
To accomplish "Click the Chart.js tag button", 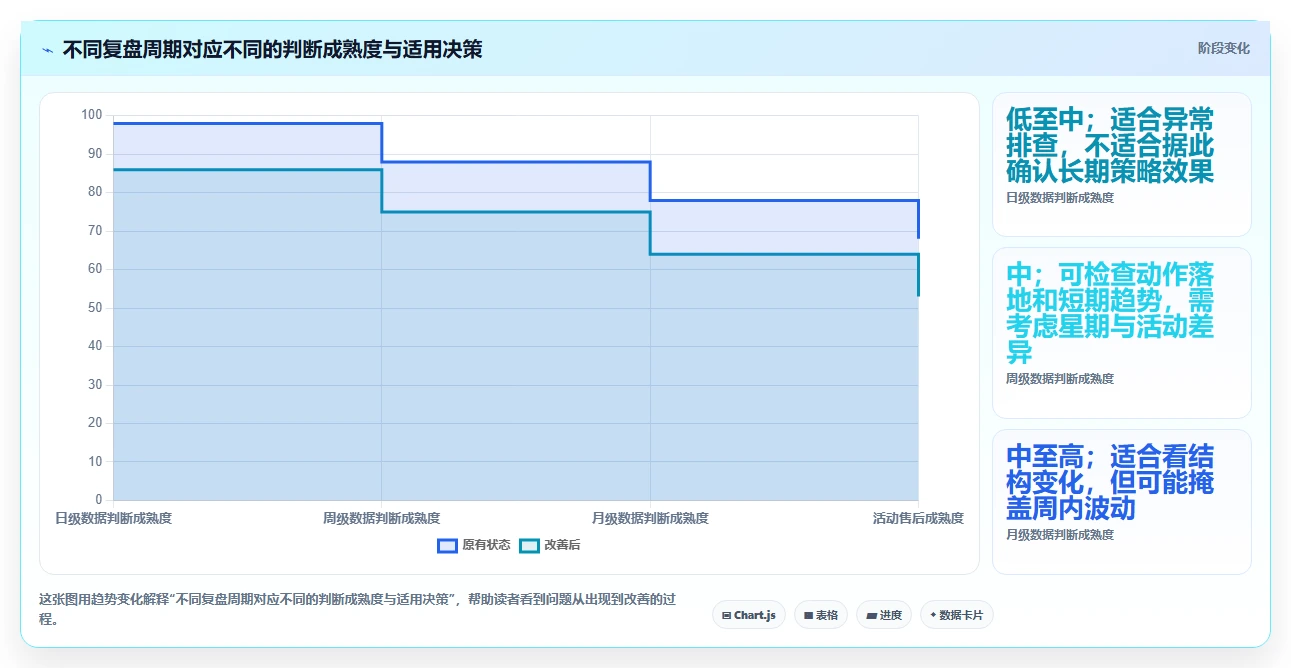I will (x=749, y=615).
